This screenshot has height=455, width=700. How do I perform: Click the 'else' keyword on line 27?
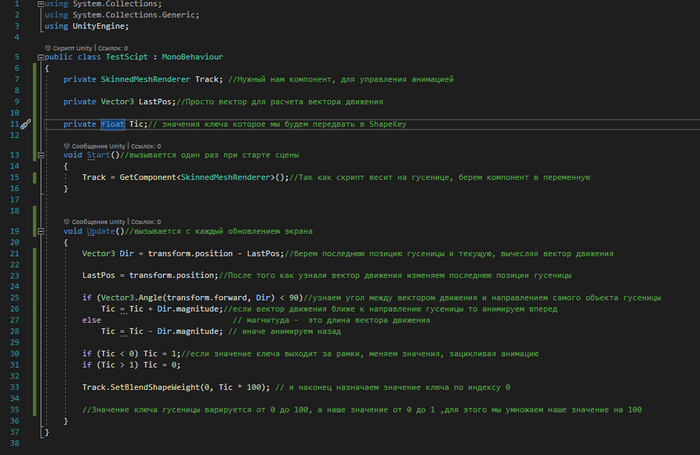tap(91, 319)
